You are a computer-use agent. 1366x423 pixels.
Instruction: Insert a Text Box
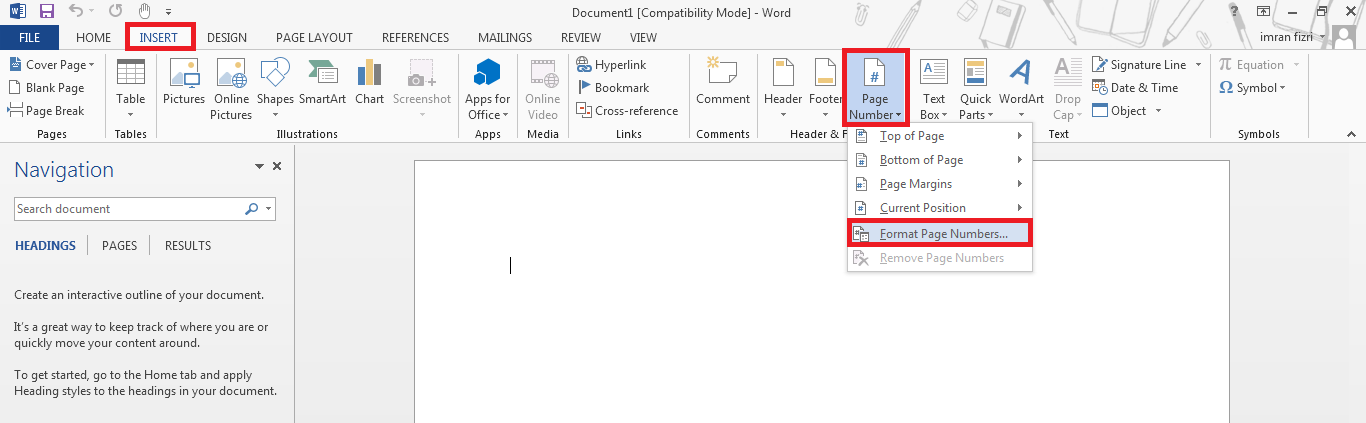click(x=934, y=89)
